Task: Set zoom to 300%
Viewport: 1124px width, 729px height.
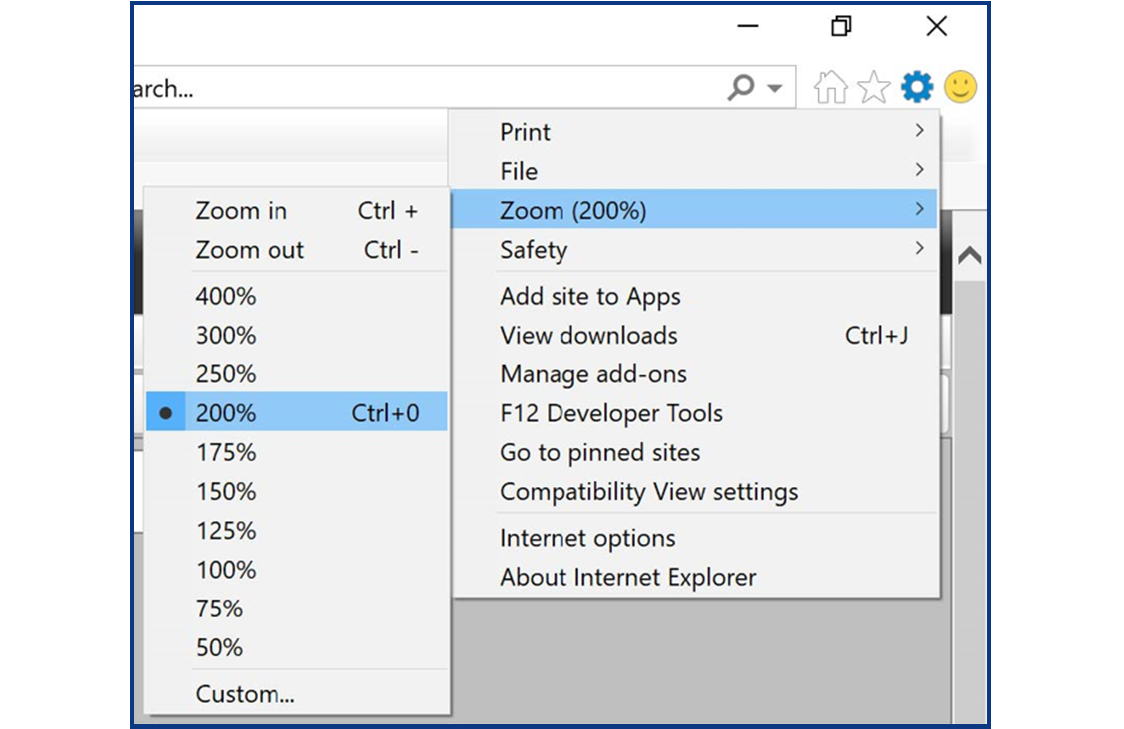Action: point(297,335)
